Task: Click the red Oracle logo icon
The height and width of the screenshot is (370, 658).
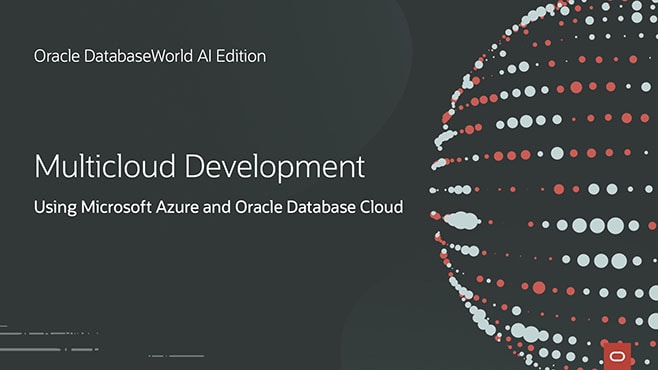Action: [617, 356]
